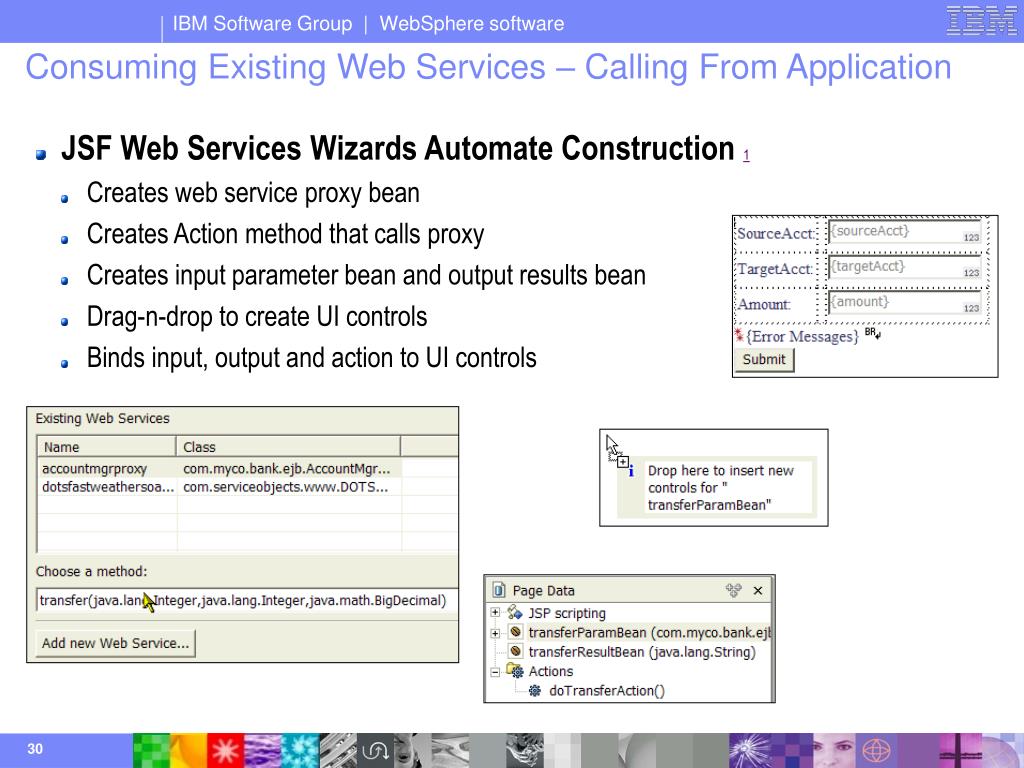Viewport: 1024px width, 768px height.
Task: Click the Actions folder icon
Action: point(515,671)
